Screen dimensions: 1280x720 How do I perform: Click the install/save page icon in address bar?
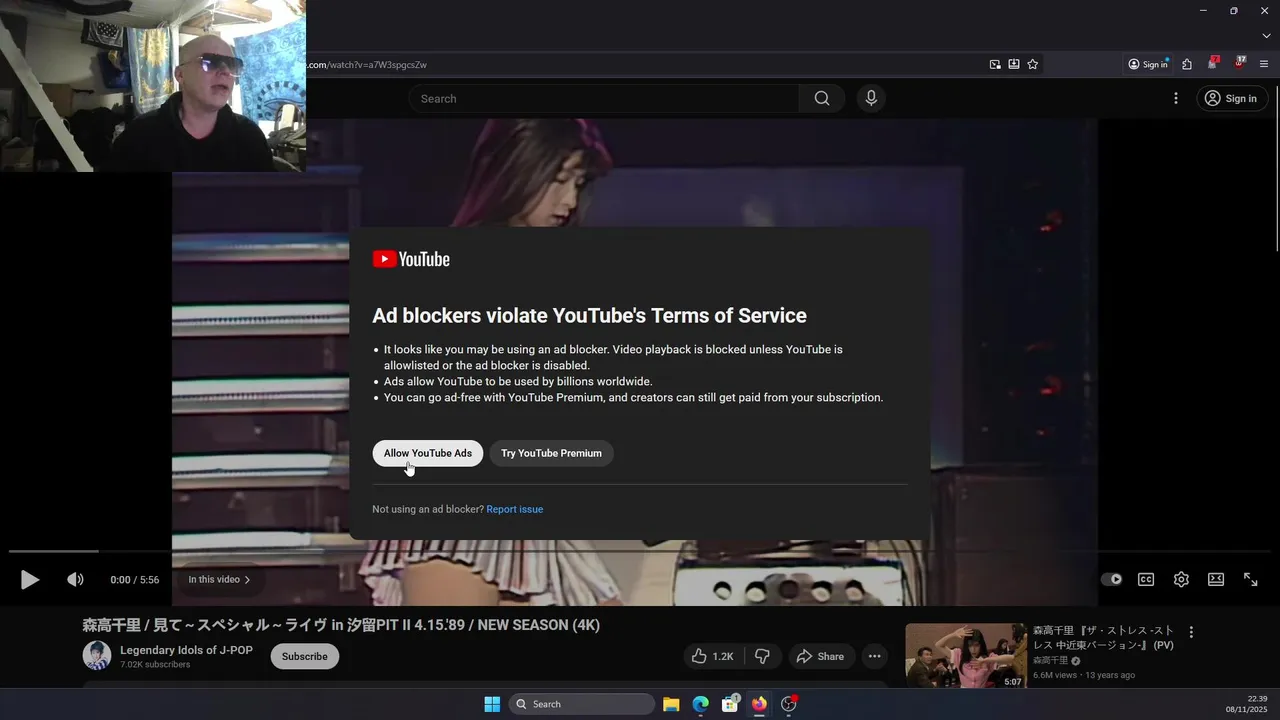1014,64
